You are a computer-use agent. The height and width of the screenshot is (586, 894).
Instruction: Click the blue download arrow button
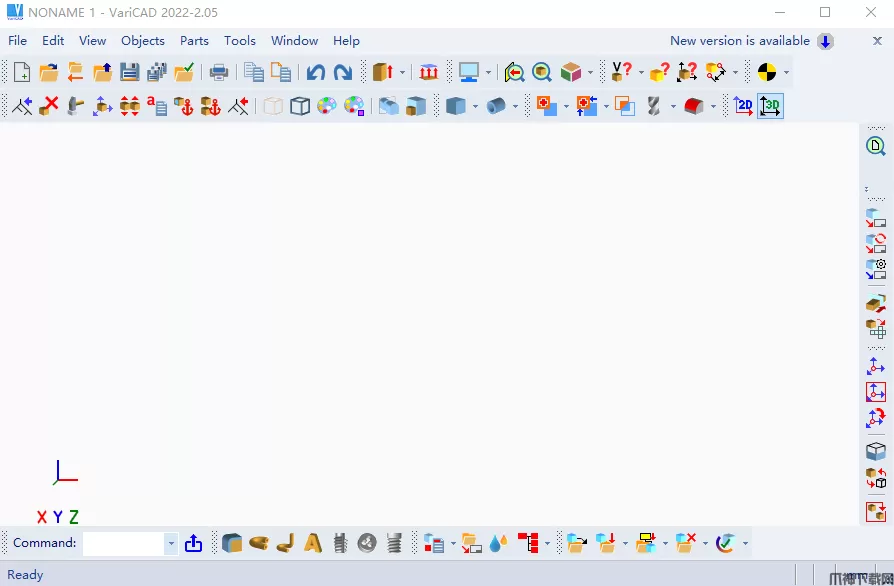(x=825, y=41)
